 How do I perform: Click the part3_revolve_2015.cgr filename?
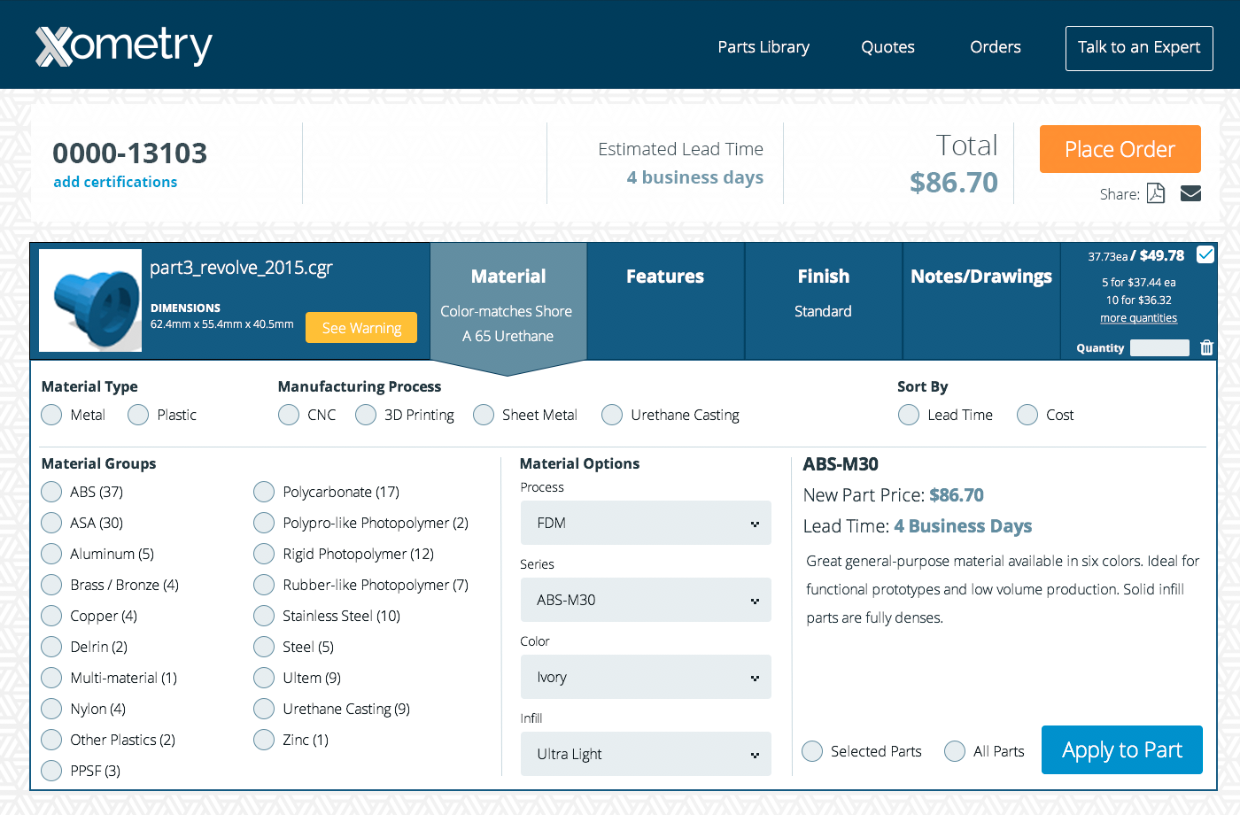tap(241, 267)
